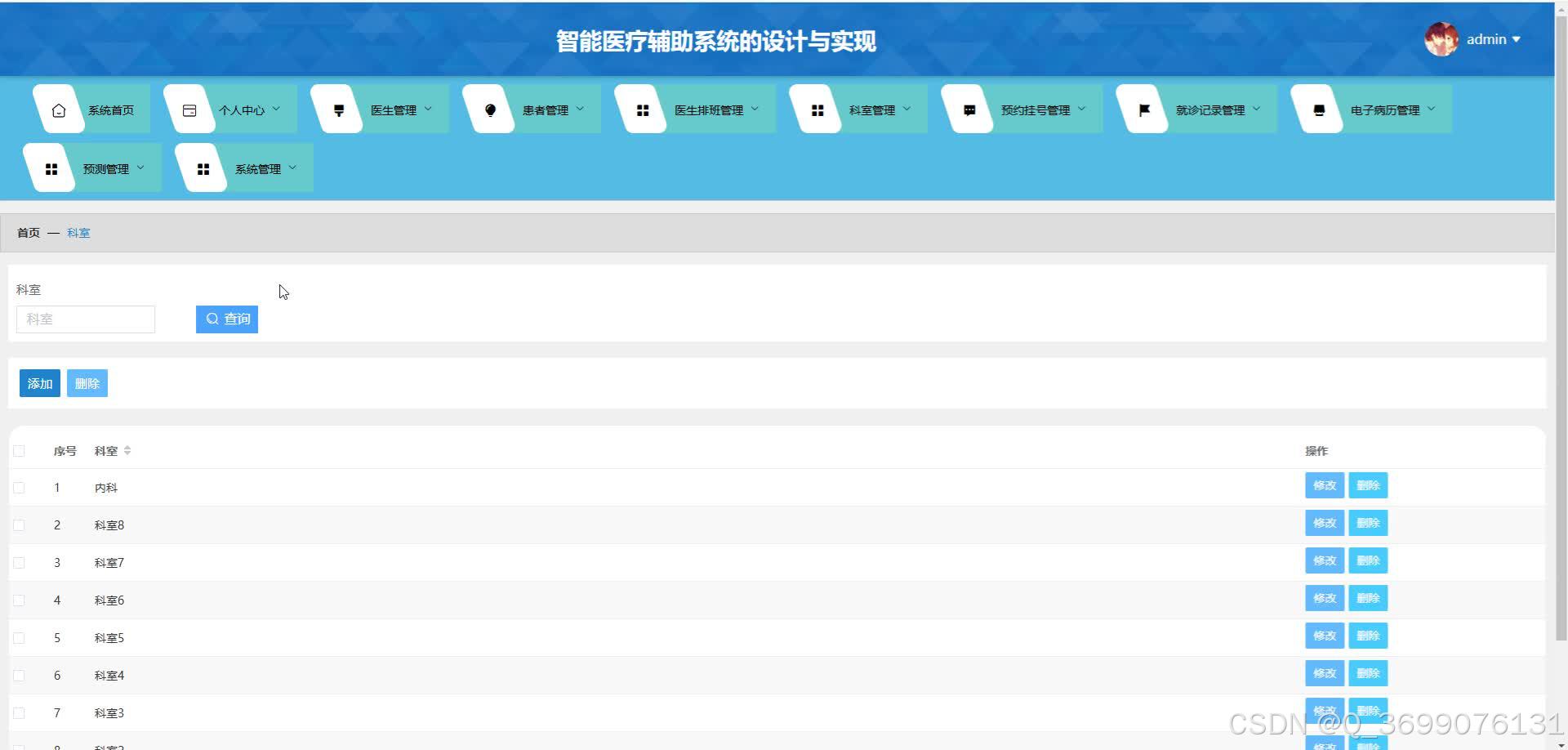Check the checkbox for row 科室3
Screen dimensions: 1568x750
click(20, 713)
